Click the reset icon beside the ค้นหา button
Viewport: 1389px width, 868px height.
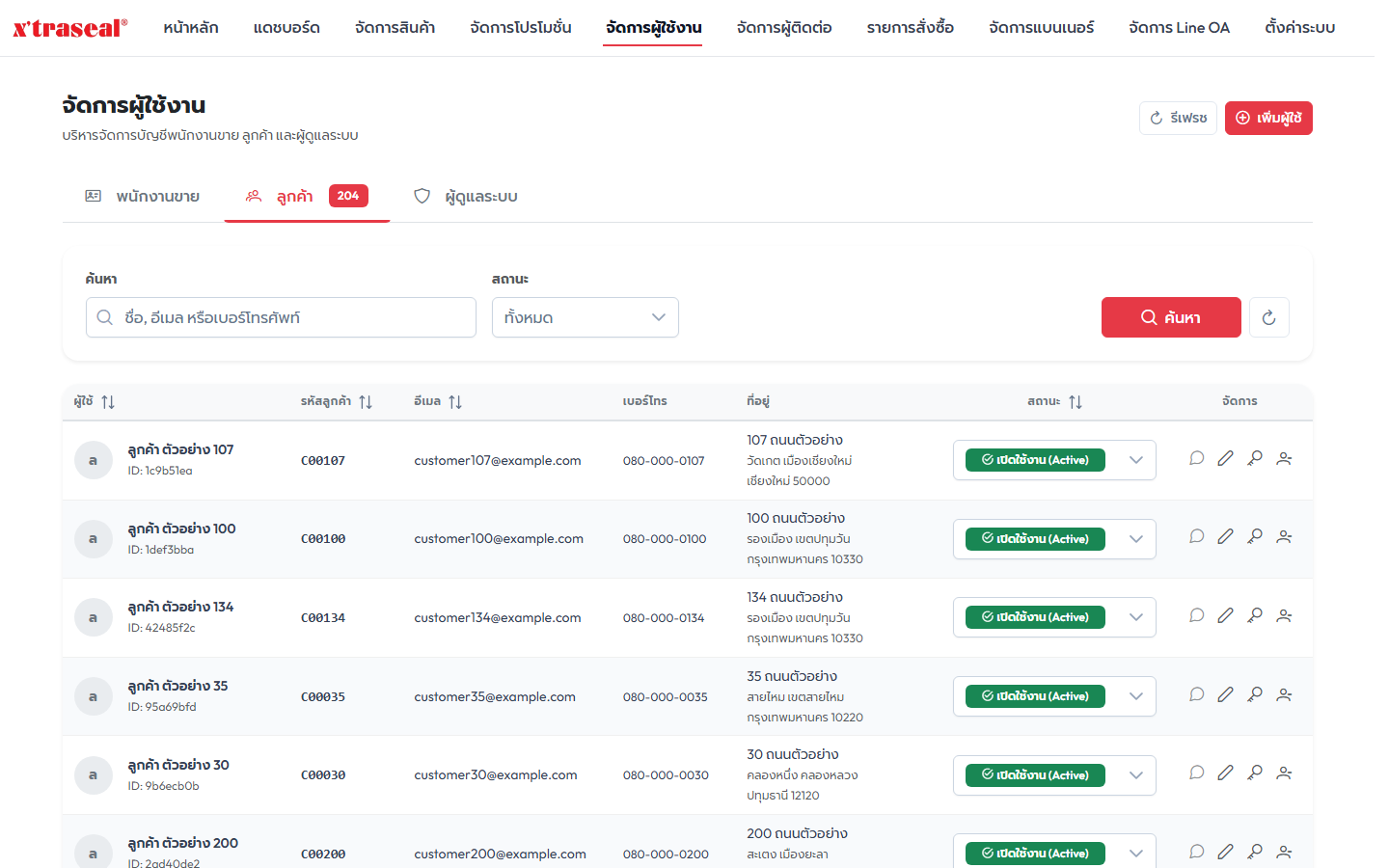click(1268, 317)
